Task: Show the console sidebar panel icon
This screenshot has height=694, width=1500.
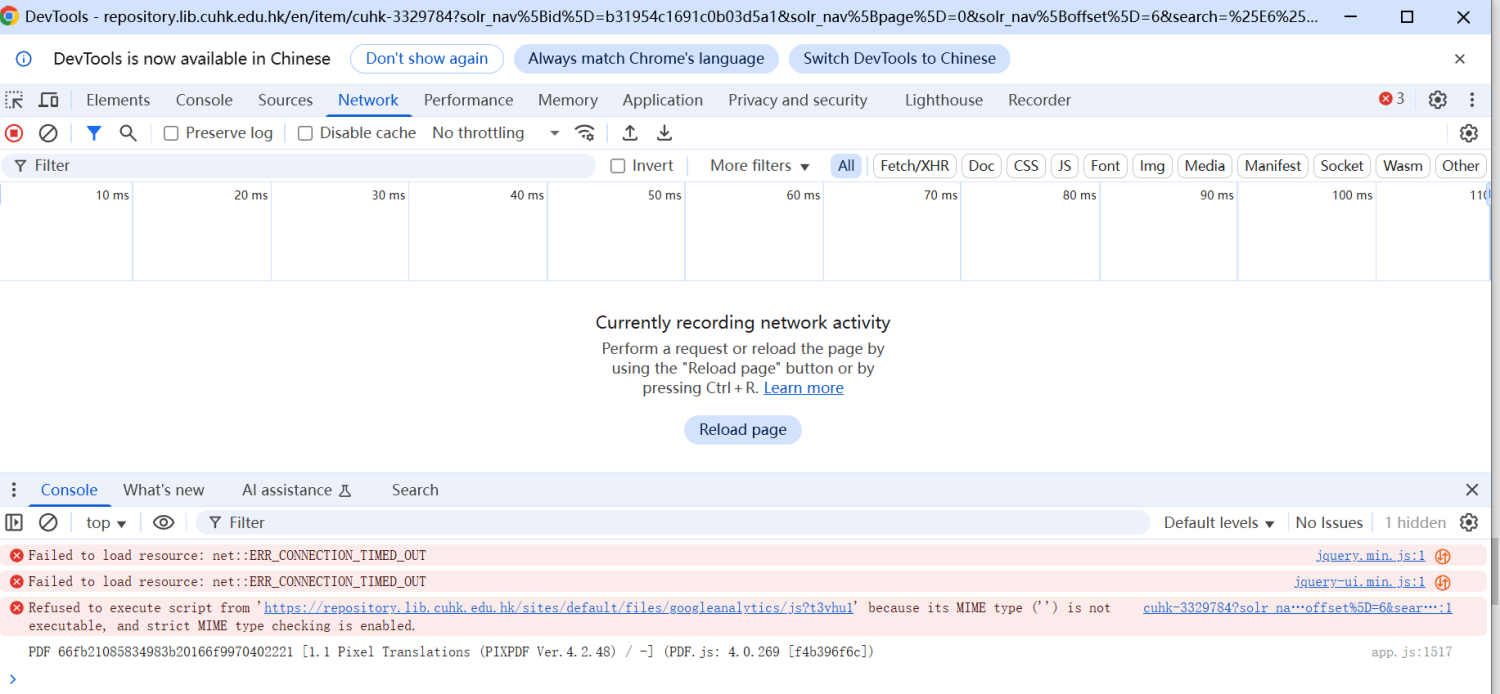Action: (14, 522)
